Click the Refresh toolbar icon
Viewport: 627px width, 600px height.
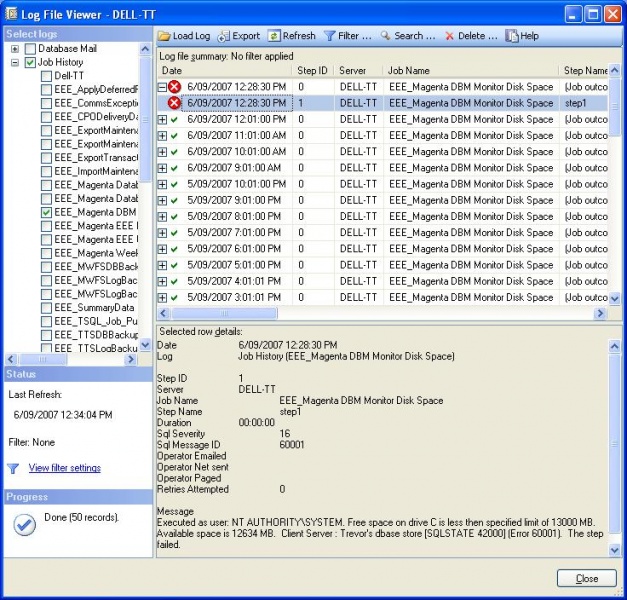274,36
